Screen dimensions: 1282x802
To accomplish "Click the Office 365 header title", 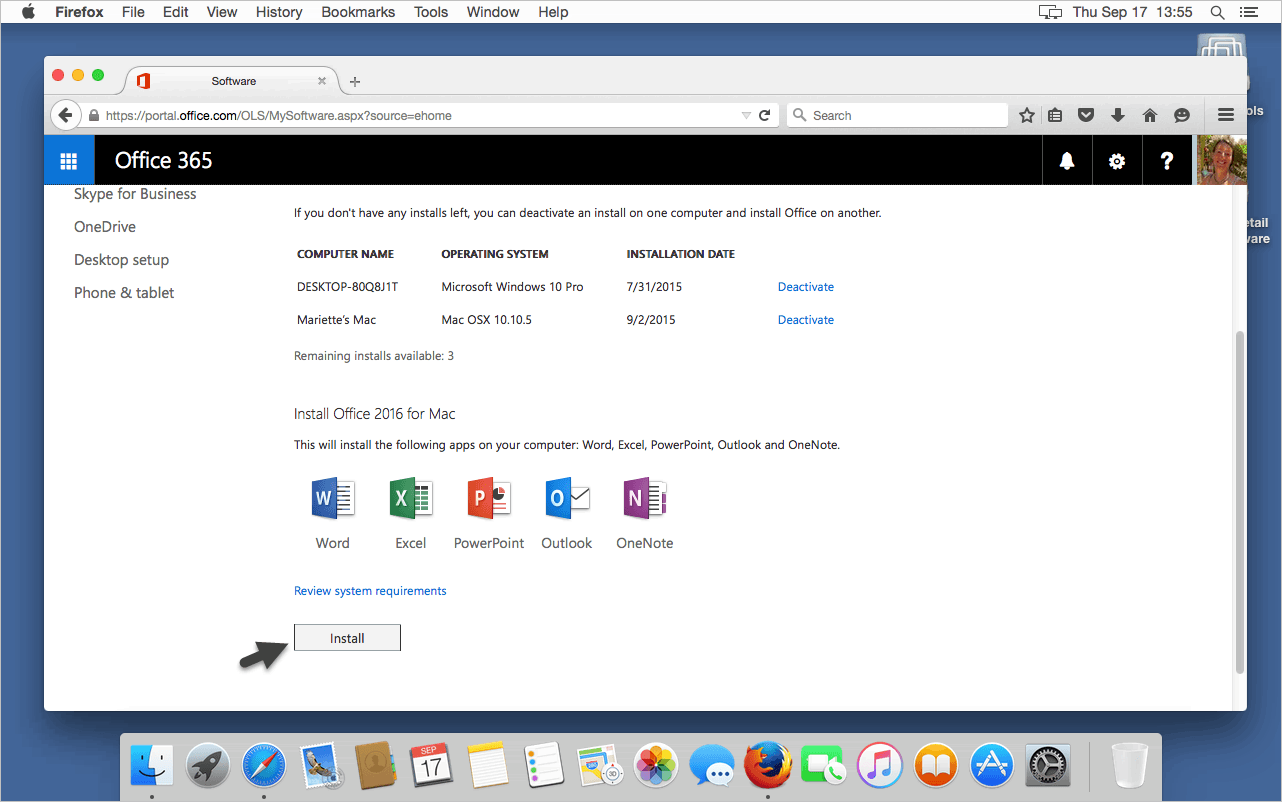I will [164, 160].
